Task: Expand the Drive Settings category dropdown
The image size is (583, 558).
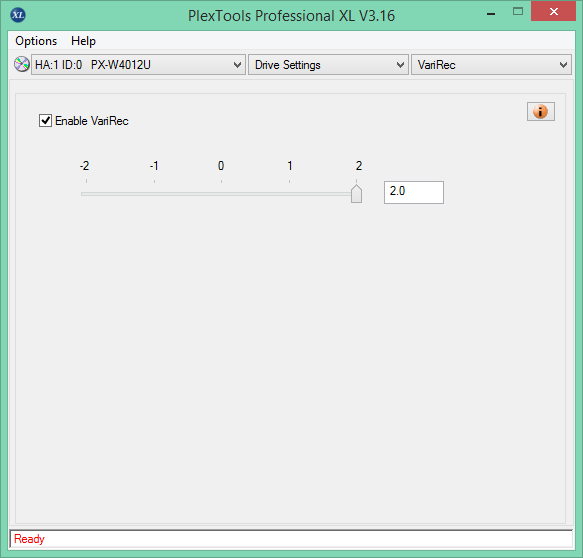Action: (x=328, y=65)
